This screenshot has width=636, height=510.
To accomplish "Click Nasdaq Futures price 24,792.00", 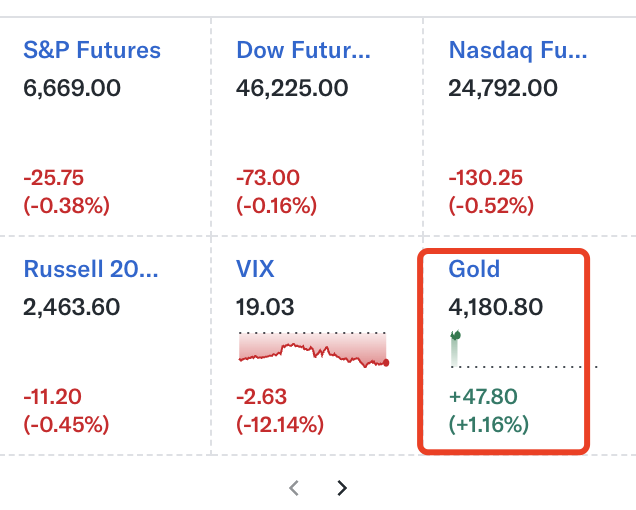I will [x=504, y=88].
